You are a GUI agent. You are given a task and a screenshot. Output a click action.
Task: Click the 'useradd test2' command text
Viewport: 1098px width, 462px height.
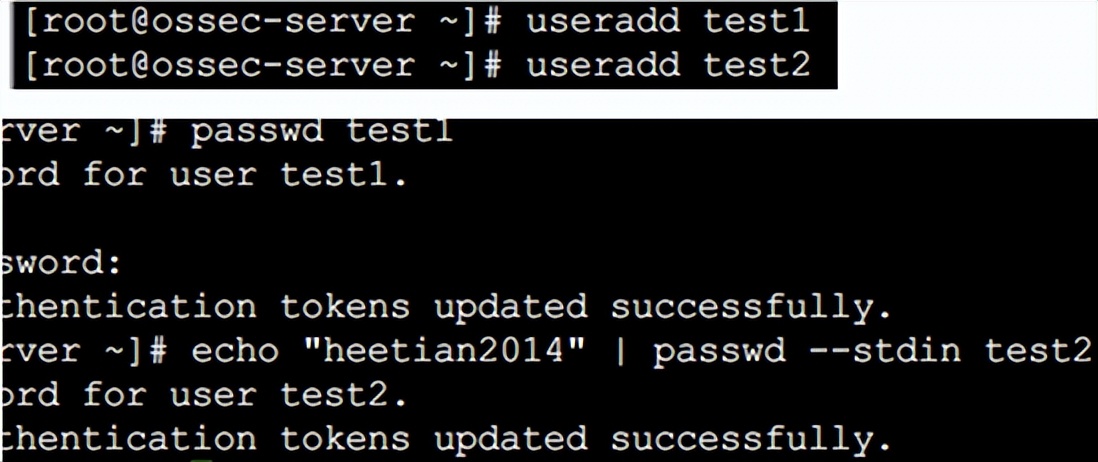[668, 66]
